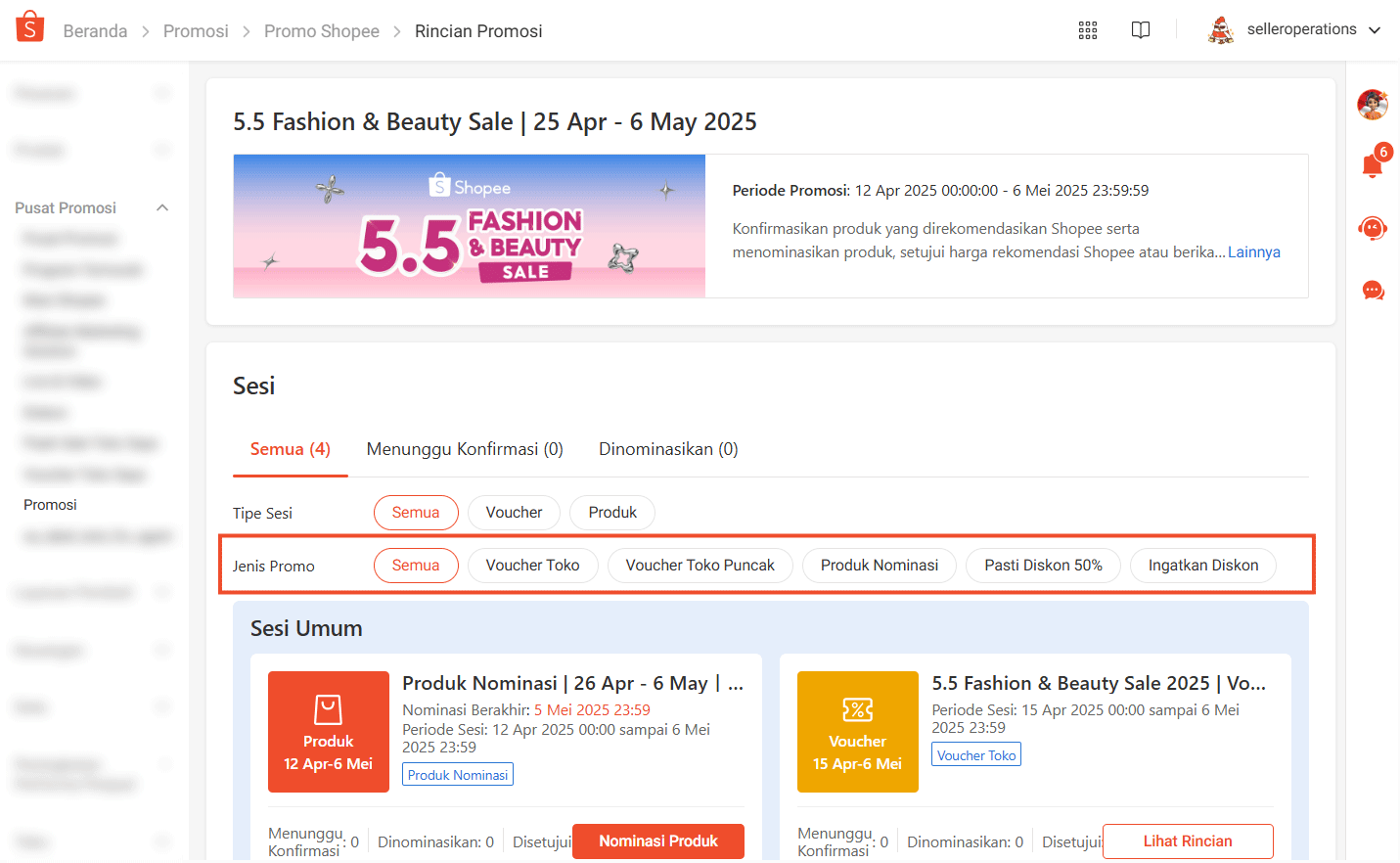Filter Jenis Promo by Produk Nominasi
The width and height of the screenshot is (1400, 863).
880,566
